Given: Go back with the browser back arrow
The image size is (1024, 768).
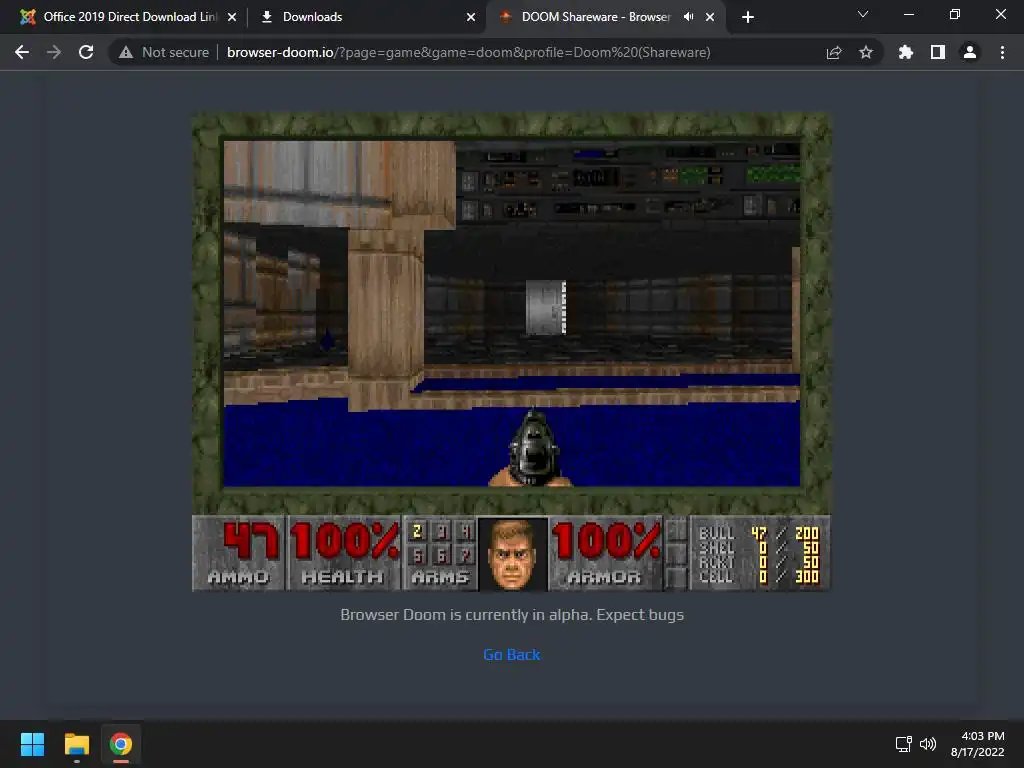Looking at the screenshot, I should click(x=22, y=52).
